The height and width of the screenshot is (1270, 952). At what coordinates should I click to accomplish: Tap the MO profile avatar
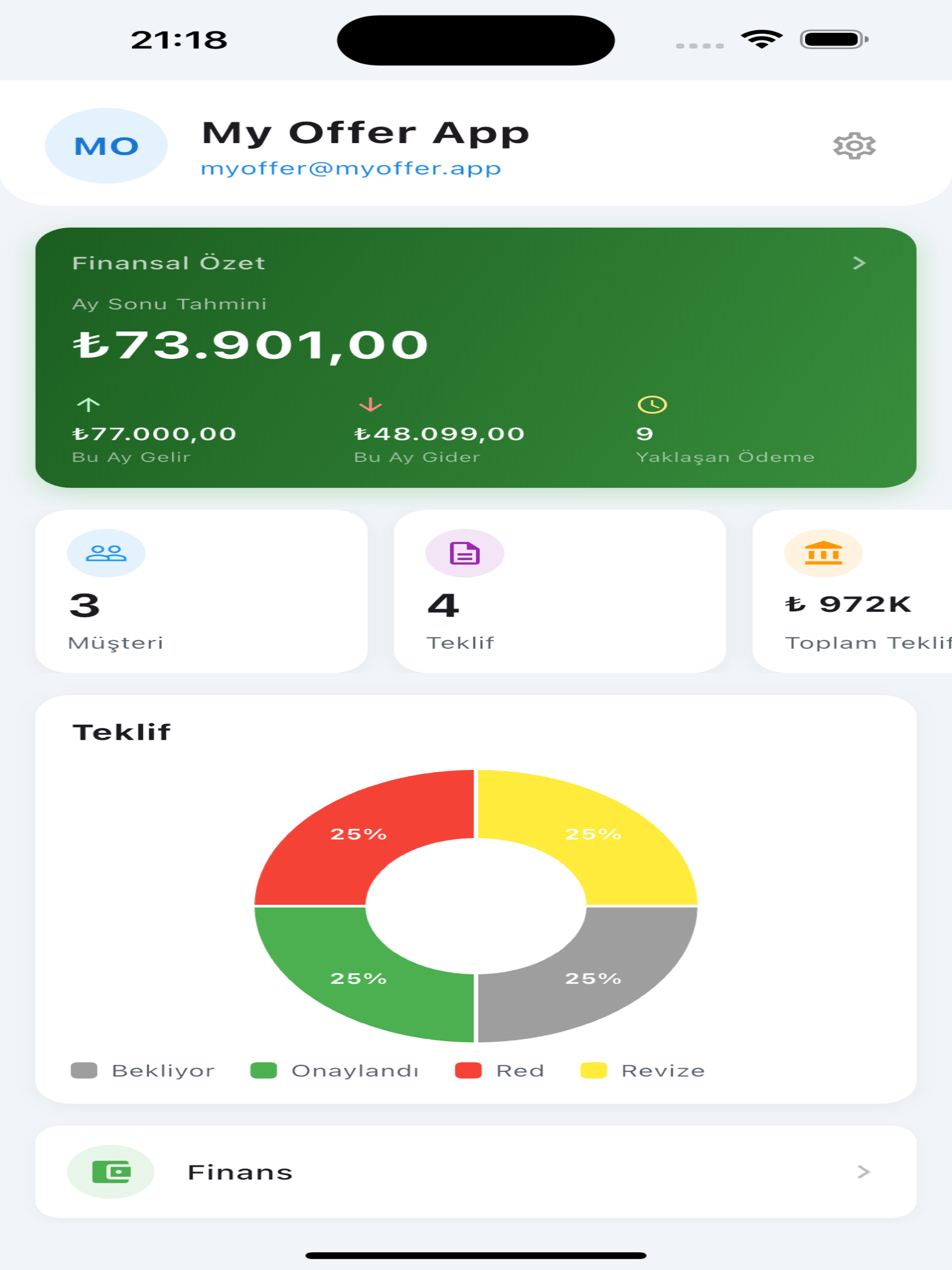(106, 146)
